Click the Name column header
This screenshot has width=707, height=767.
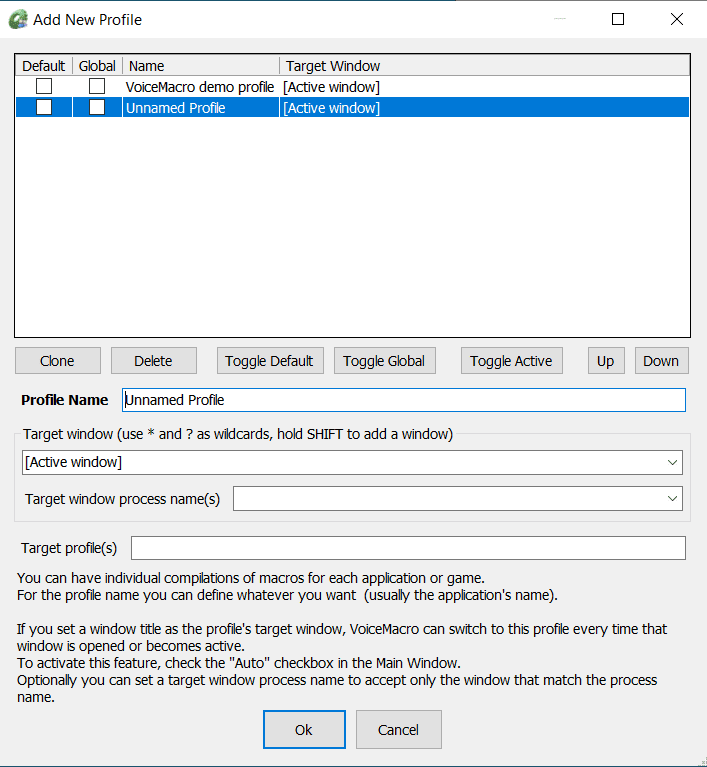(201, 66)
